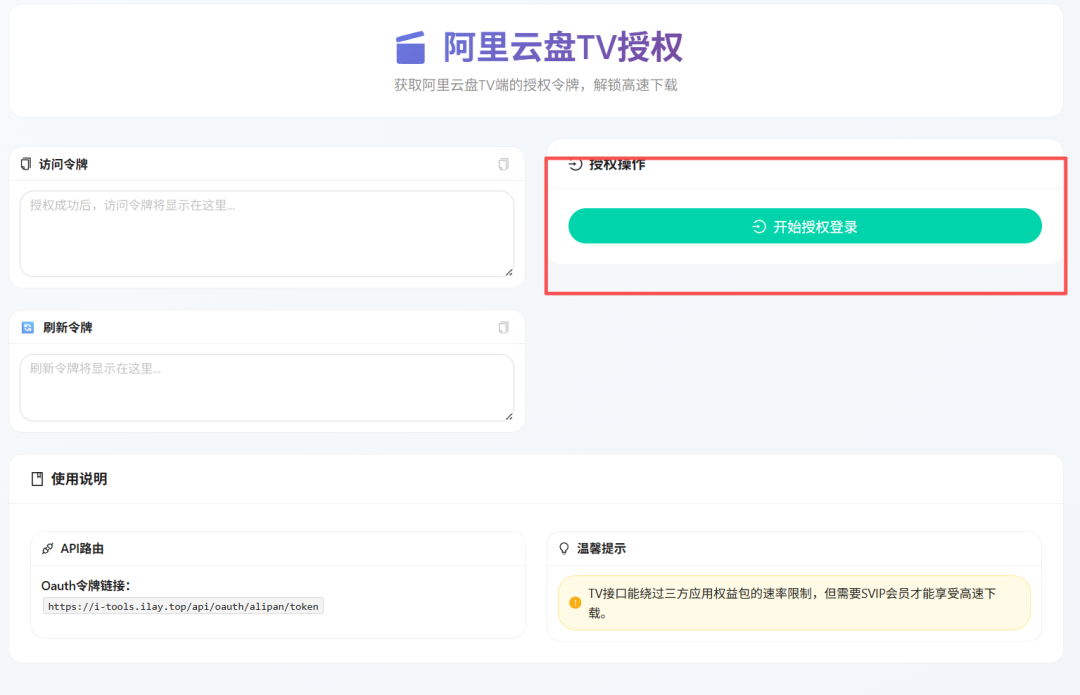Click the copy icon beside 访问令牌 header

click(504, 164)
